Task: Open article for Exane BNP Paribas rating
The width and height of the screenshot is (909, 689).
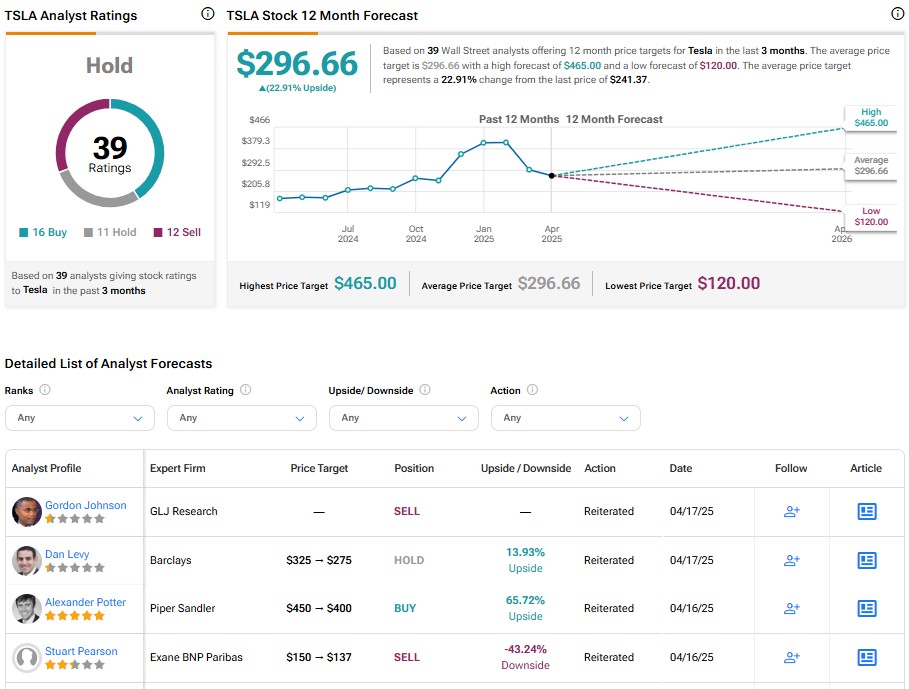Action: (866, 657)
